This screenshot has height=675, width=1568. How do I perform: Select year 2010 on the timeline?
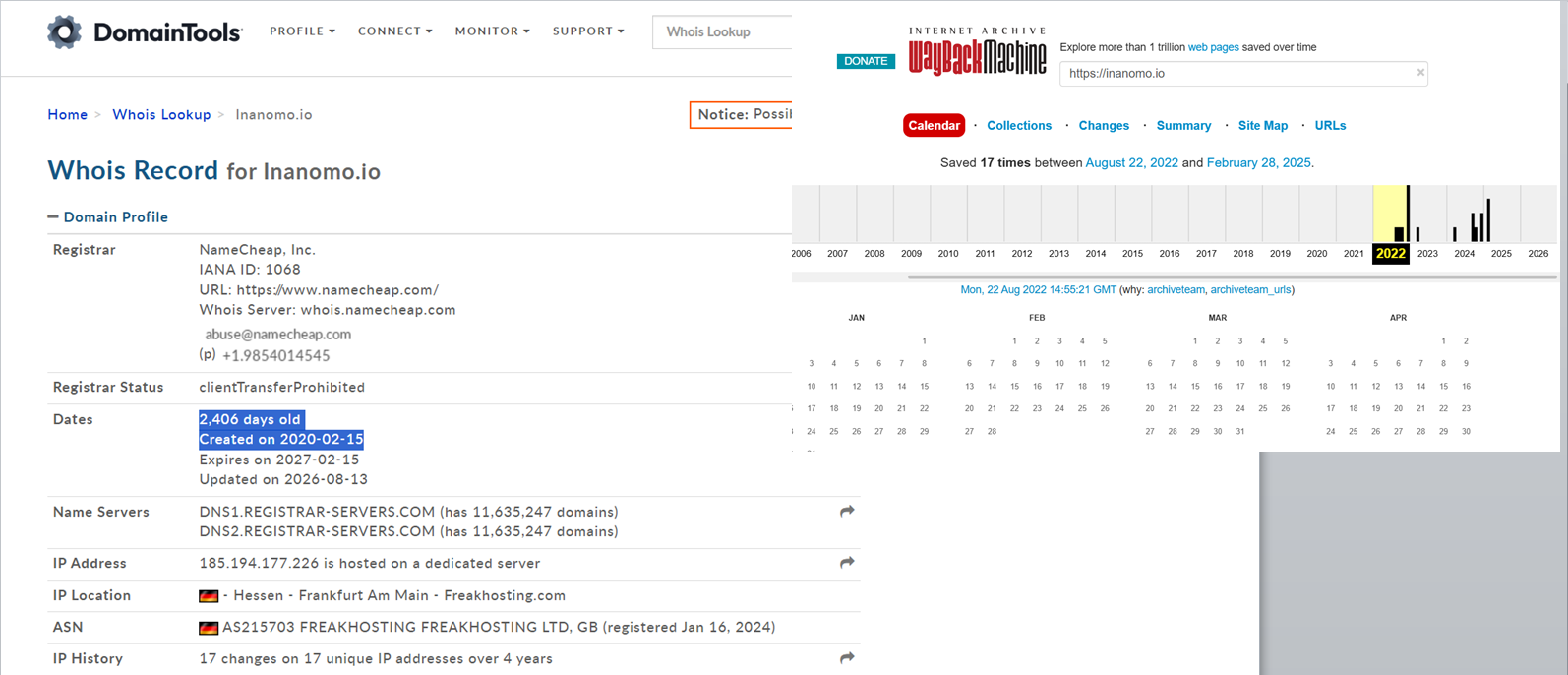948,254
